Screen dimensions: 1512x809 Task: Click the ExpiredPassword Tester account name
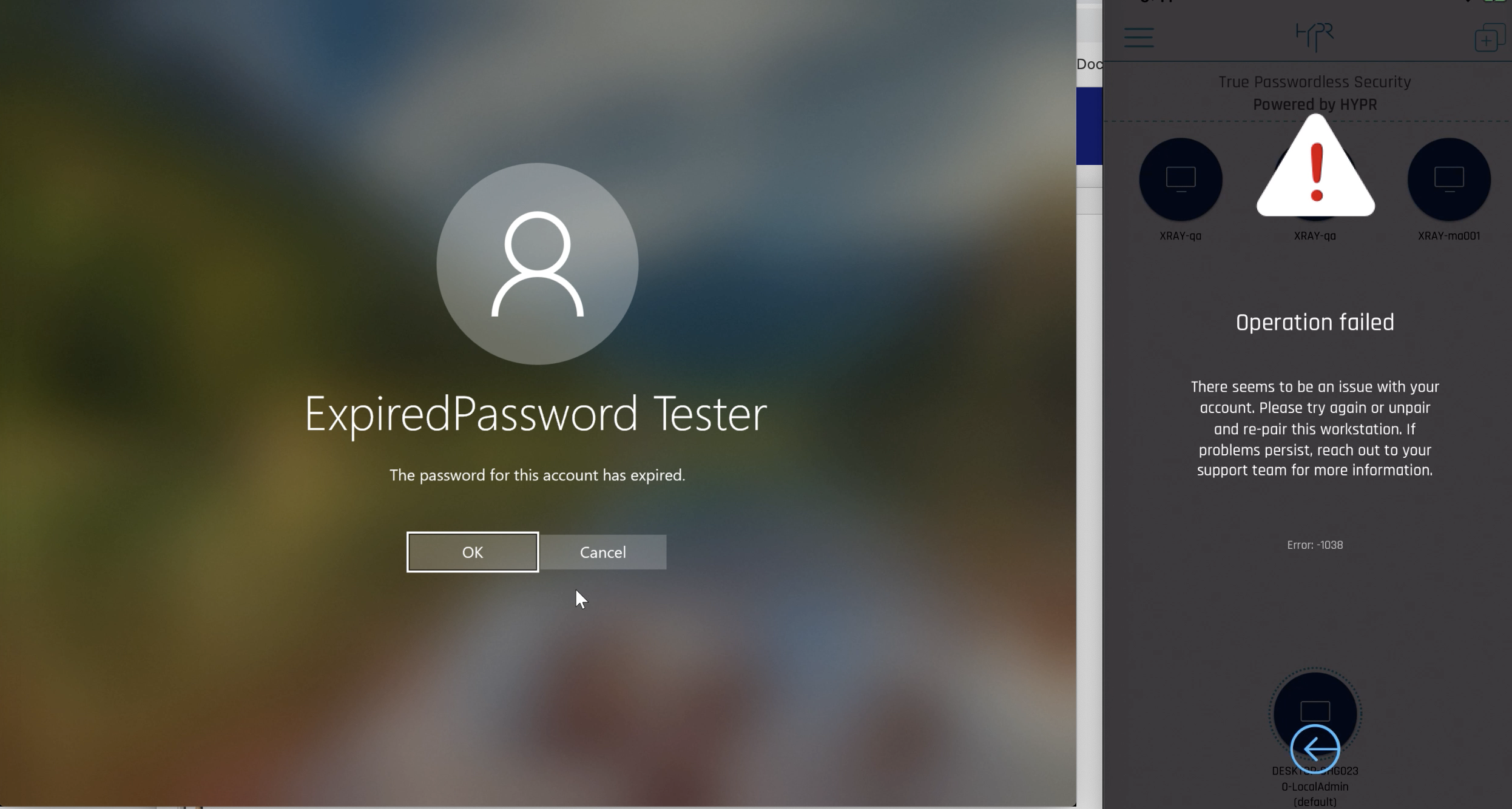click(536, 415)
